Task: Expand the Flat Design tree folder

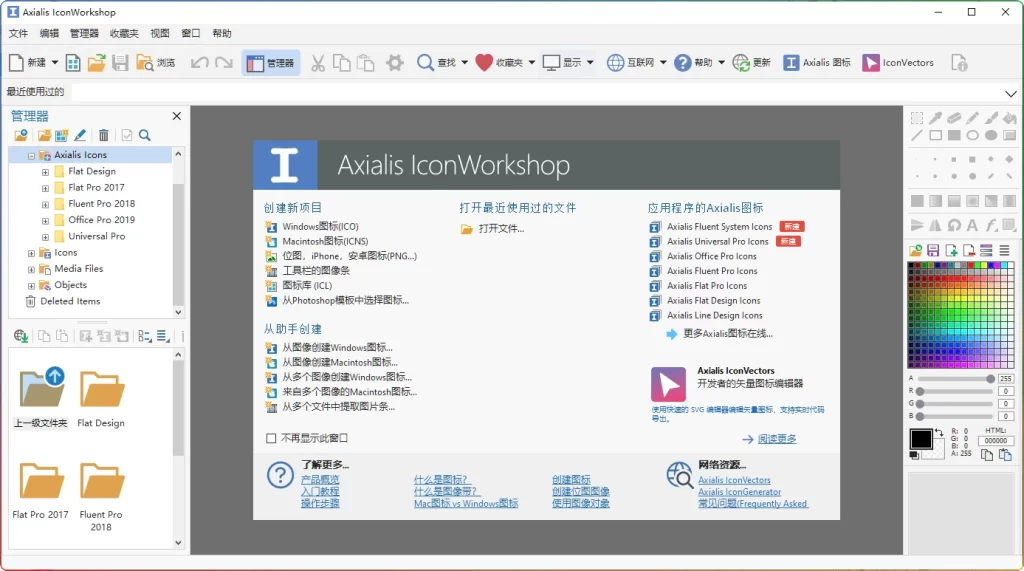Action: (45, 172)
